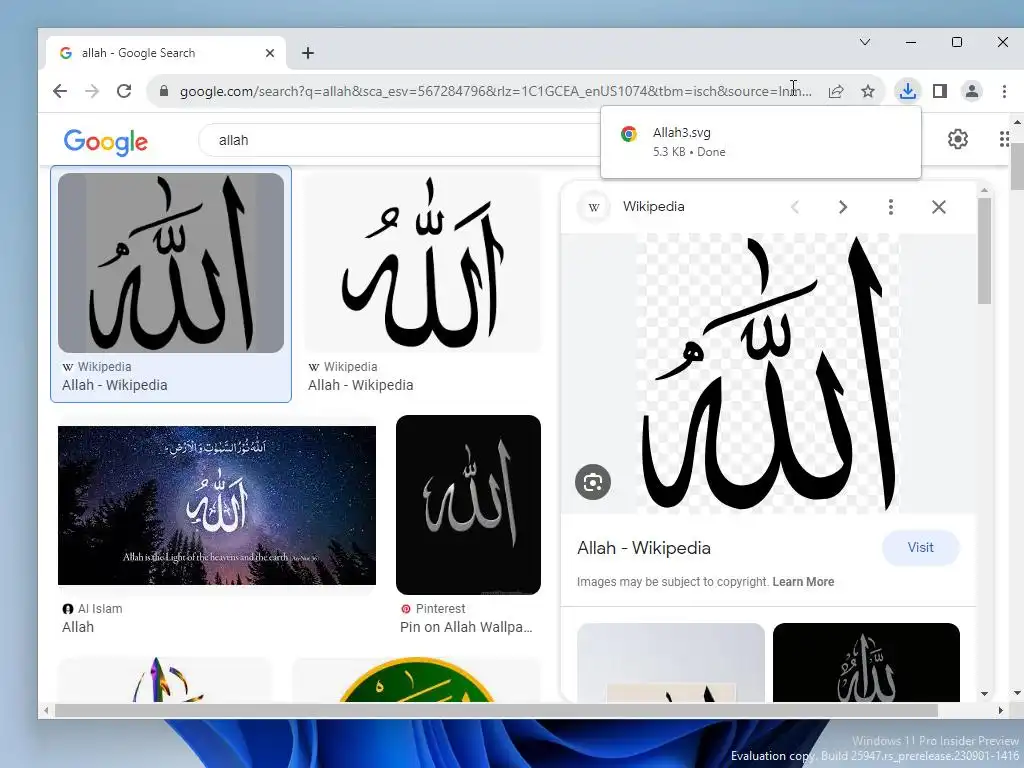
Task: Close the image preview panel
Action: tap(938, 207)
